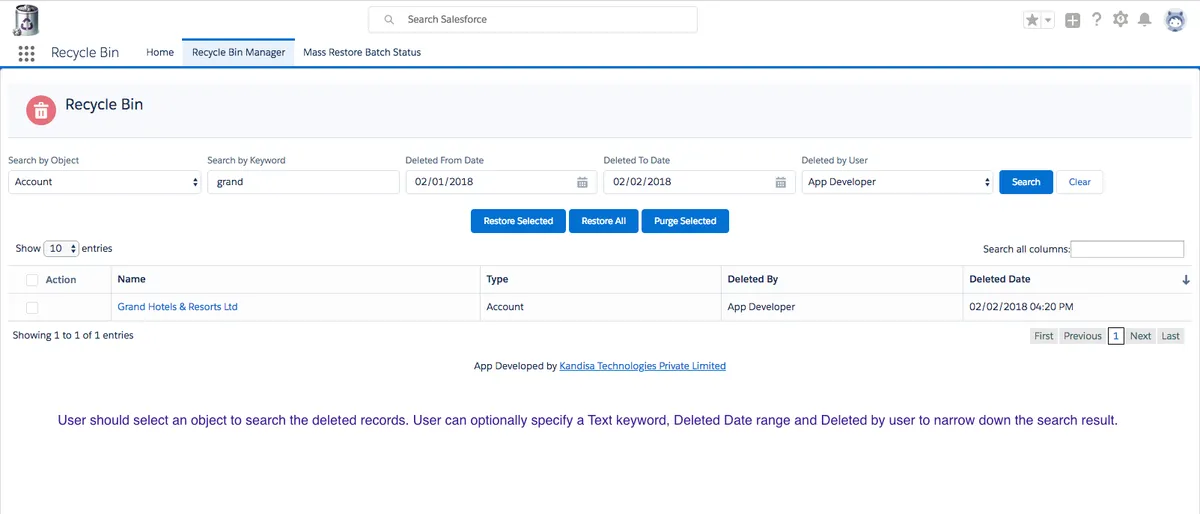Click the Restore All button
The width and height of the screenshot is (1200, 514).
click(x=604, y=221)
